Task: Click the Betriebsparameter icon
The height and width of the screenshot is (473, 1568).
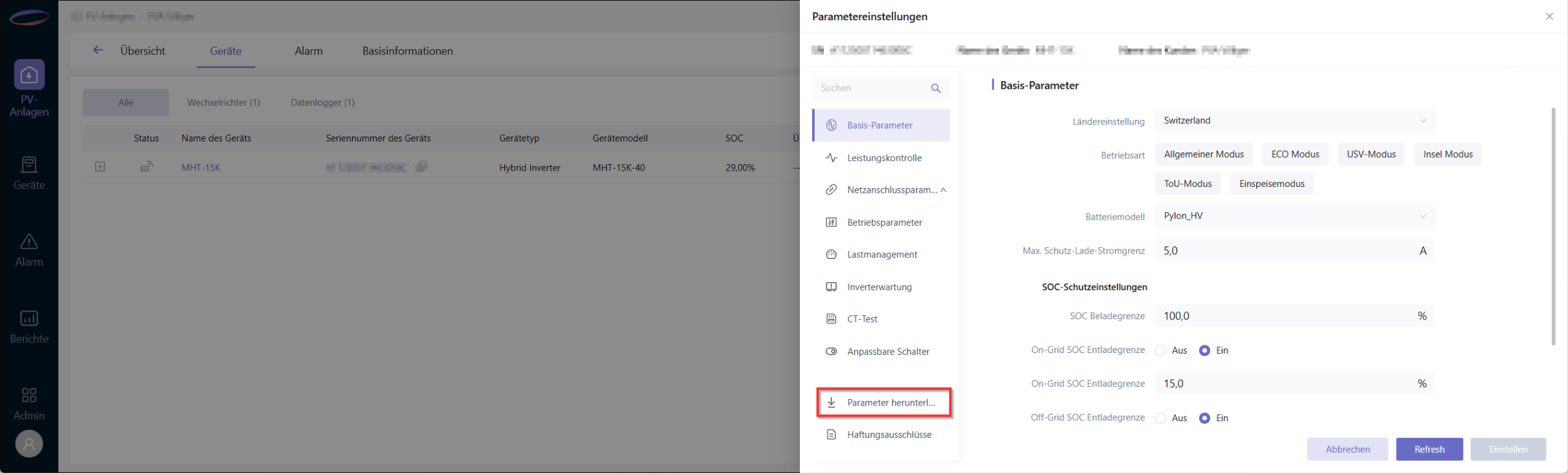Action: click(x=831, y=223)
